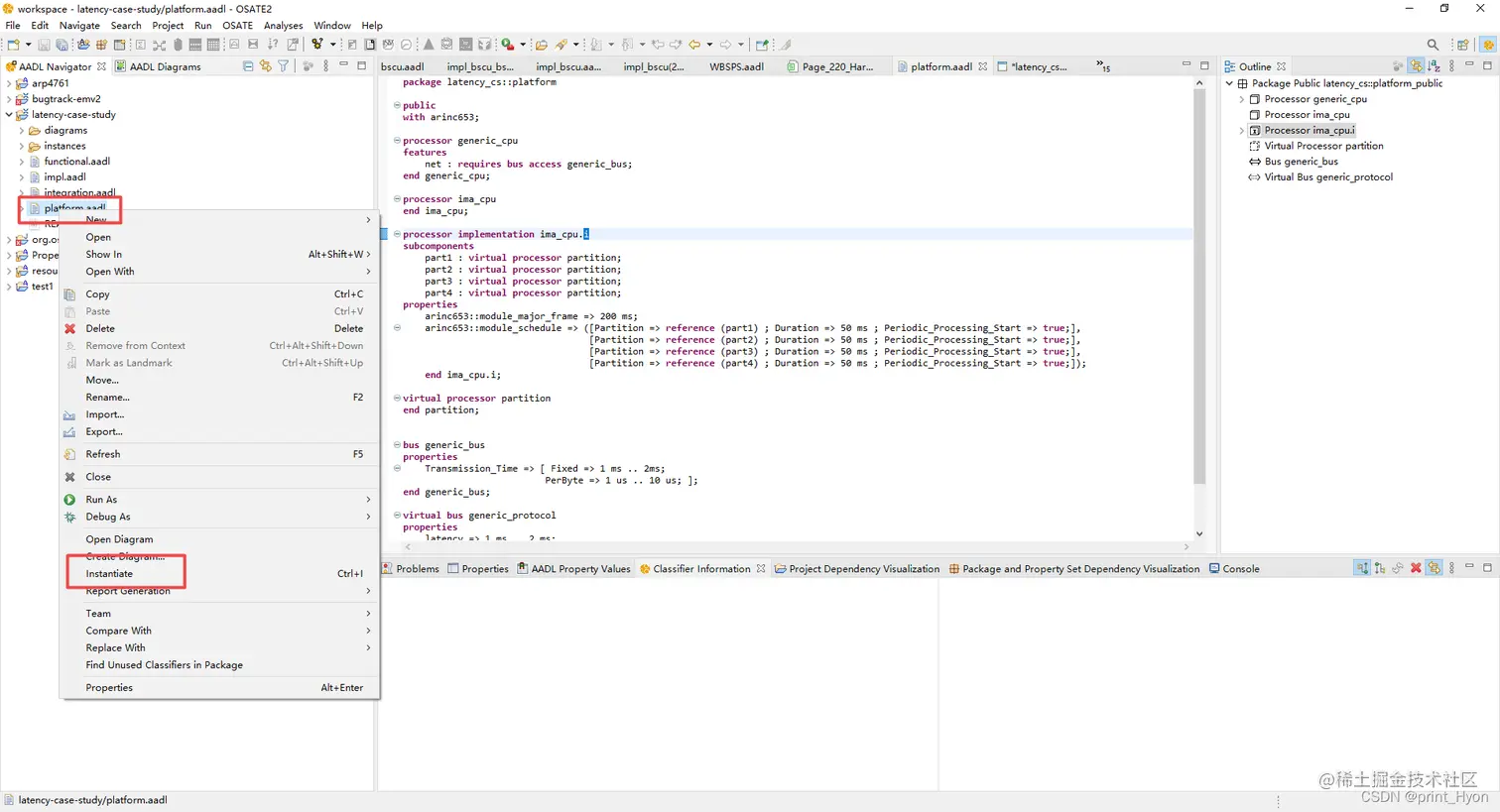Screen dimensions: 1500x812
Task: Maximize the Outline panel
Action: point(1487,65)
